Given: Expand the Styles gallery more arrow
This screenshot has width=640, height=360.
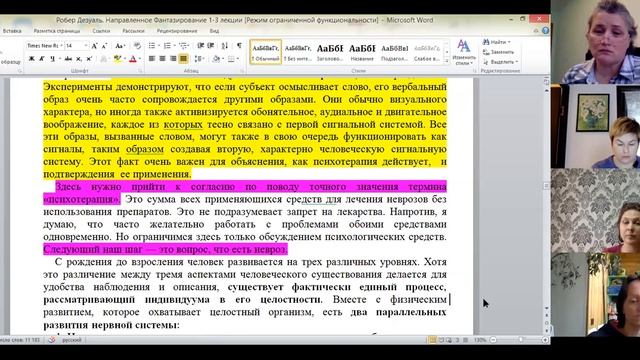Looking at the screenshot, I should click(447, 60).
